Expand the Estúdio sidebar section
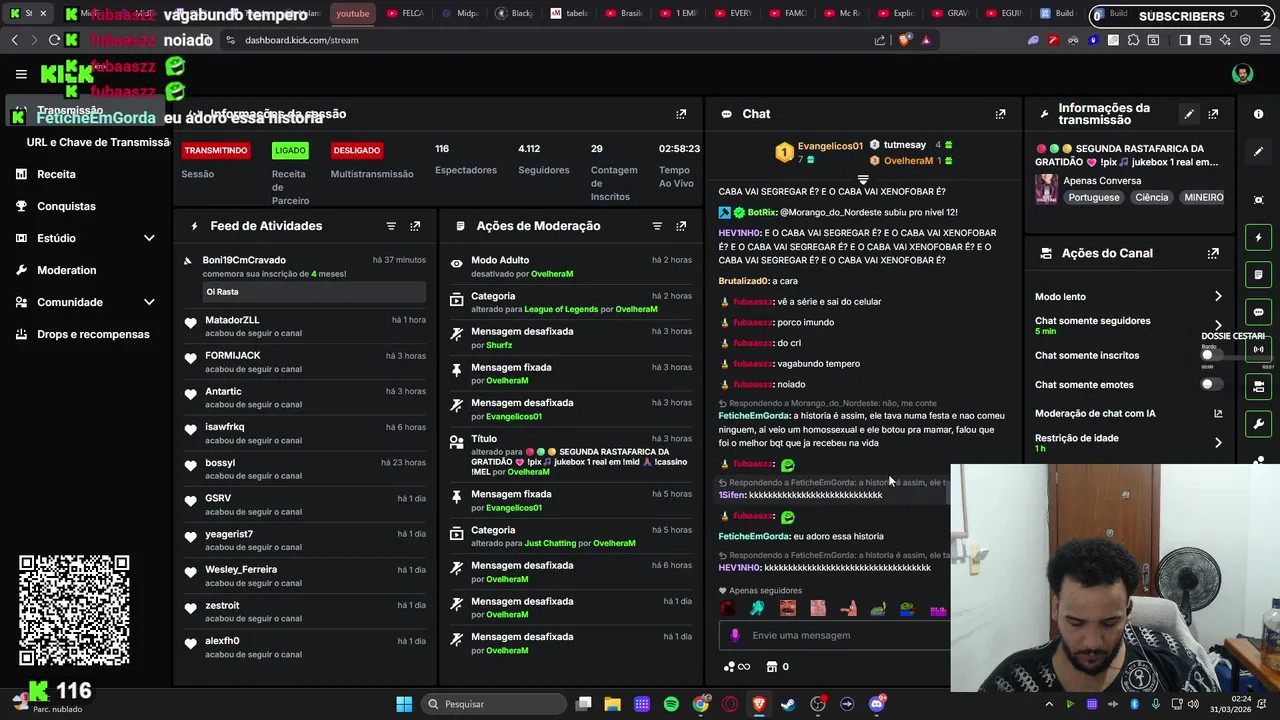Viewport: 1280px width, 720px height. [149, 238]
